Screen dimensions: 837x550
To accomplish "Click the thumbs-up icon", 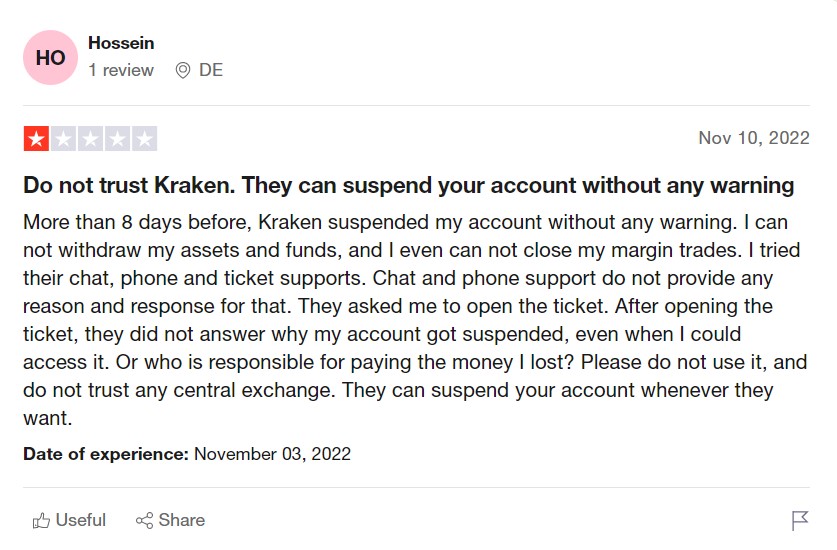I will pos(41,521).
